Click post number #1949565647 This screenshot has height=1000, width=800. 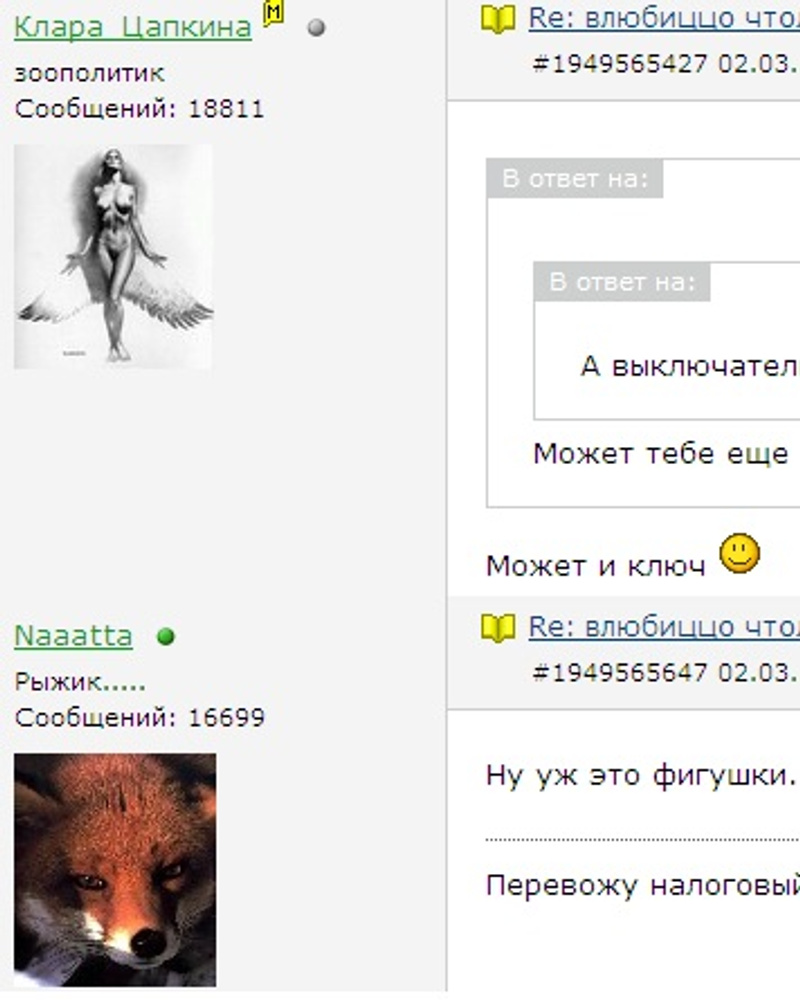pos(619,672)
